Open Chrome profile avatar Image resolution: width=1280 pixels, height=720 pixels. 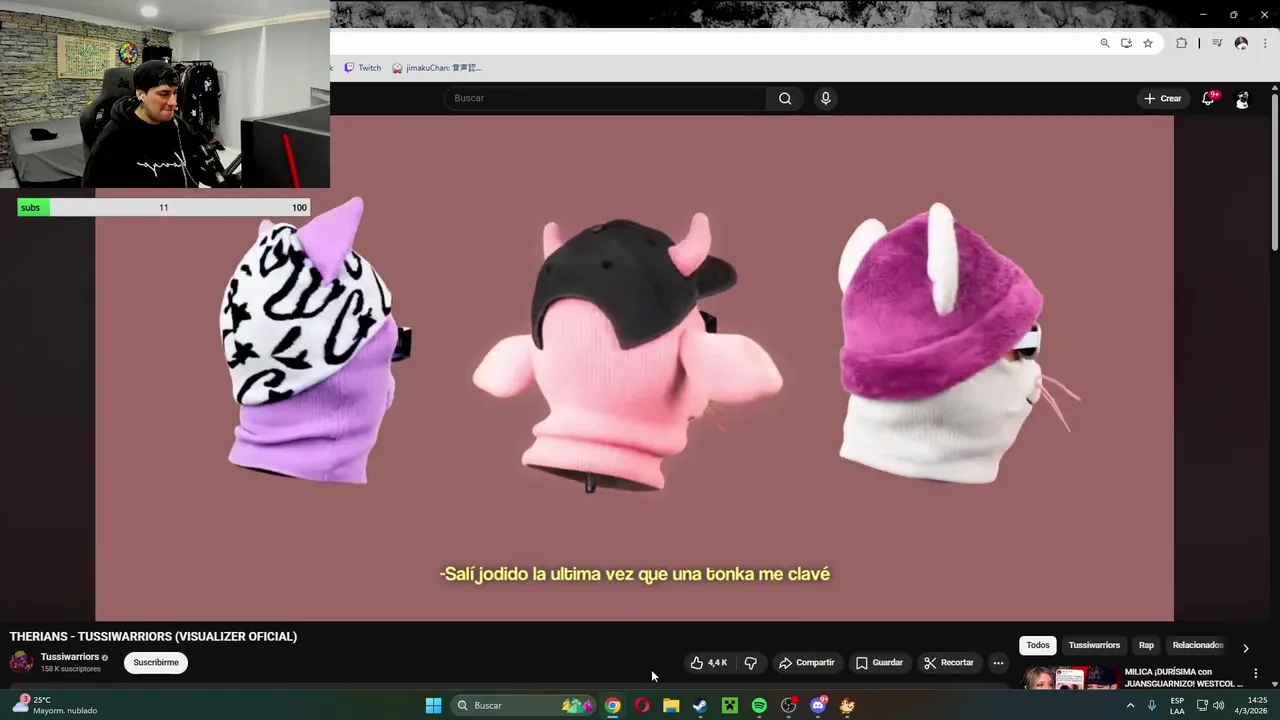(1241, 43)
